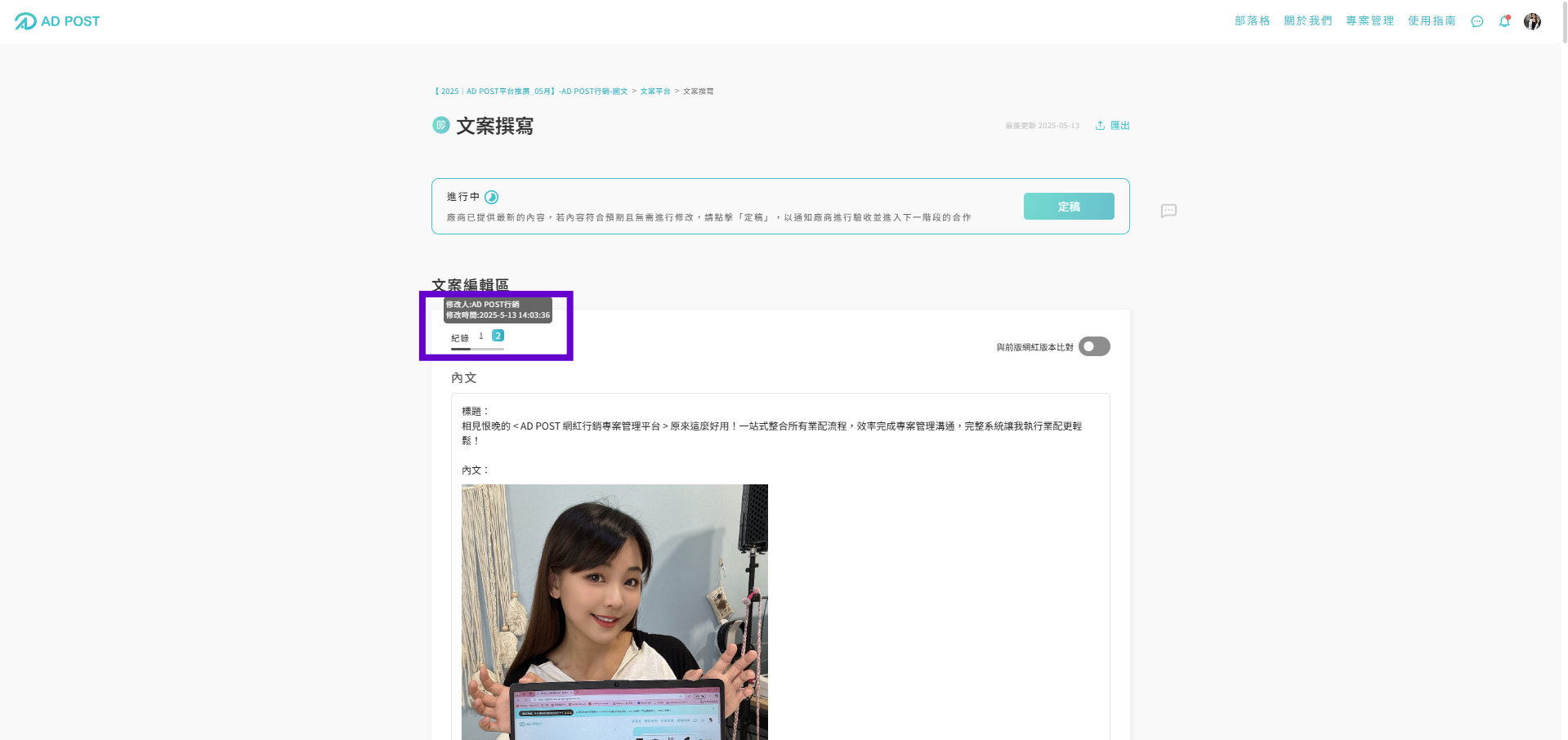Navigate to 文案平台 via breadcrumb link
The image size is (1568, 740).
point(654,91)
